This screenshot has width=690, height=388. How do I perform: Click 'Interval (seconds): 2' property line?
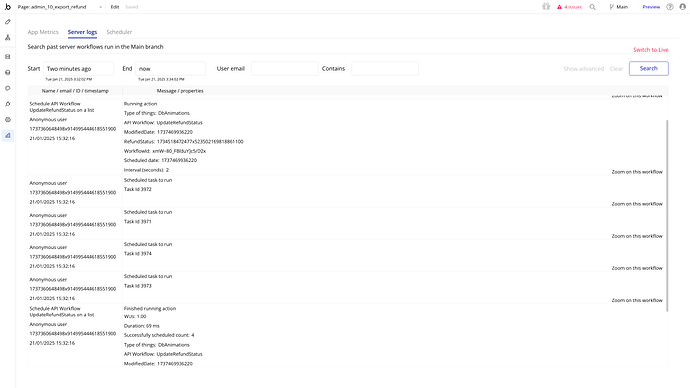pyautogui.click(x=147, y=170)
